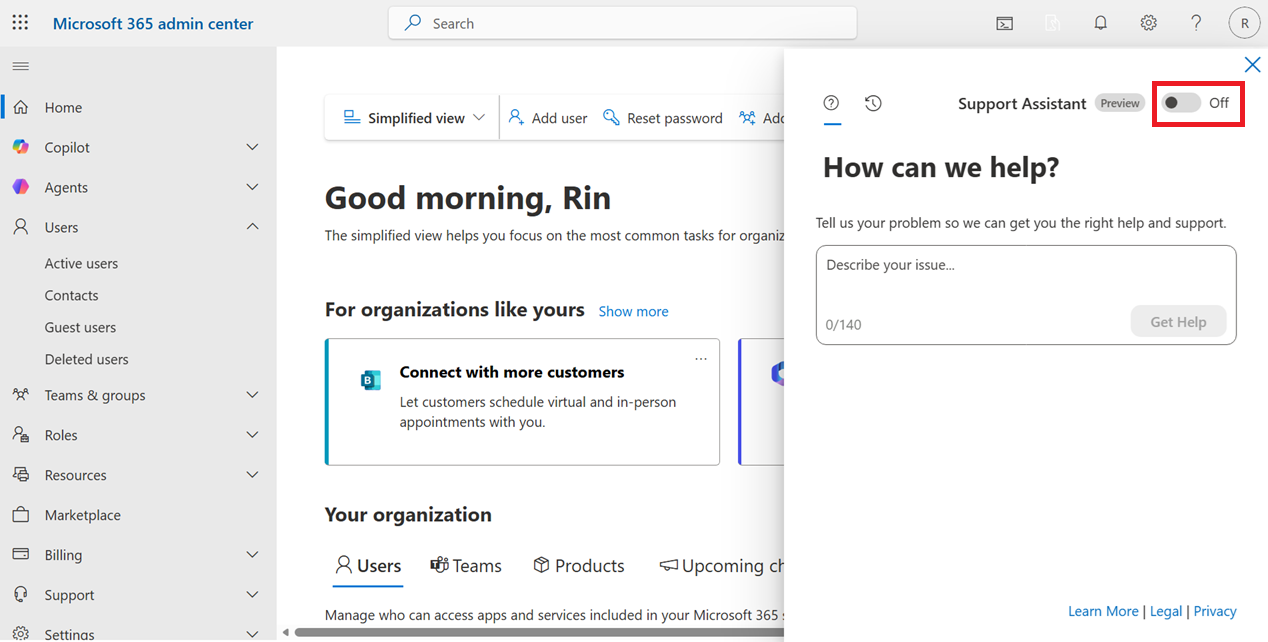This screenshot has width=1268, height=642.
Task: Switch to the Teams tab
Action: 466,566
